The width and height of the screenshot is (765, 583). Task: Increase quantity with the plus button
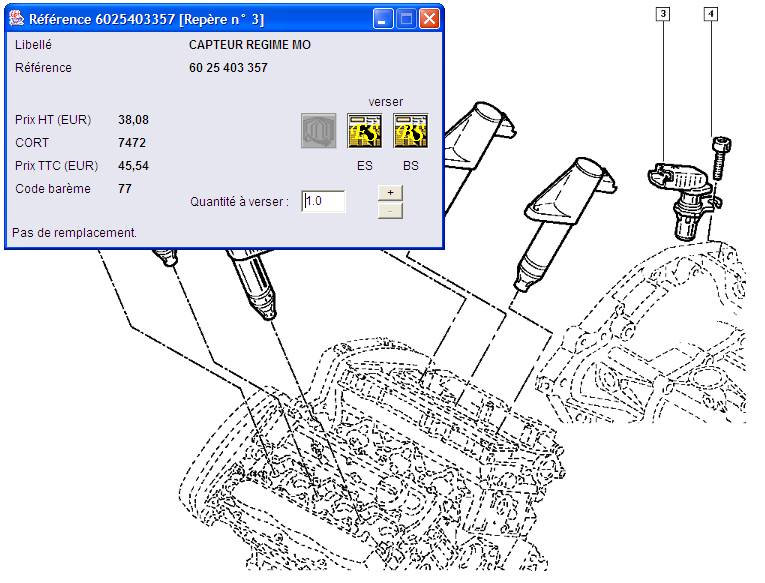391,192
